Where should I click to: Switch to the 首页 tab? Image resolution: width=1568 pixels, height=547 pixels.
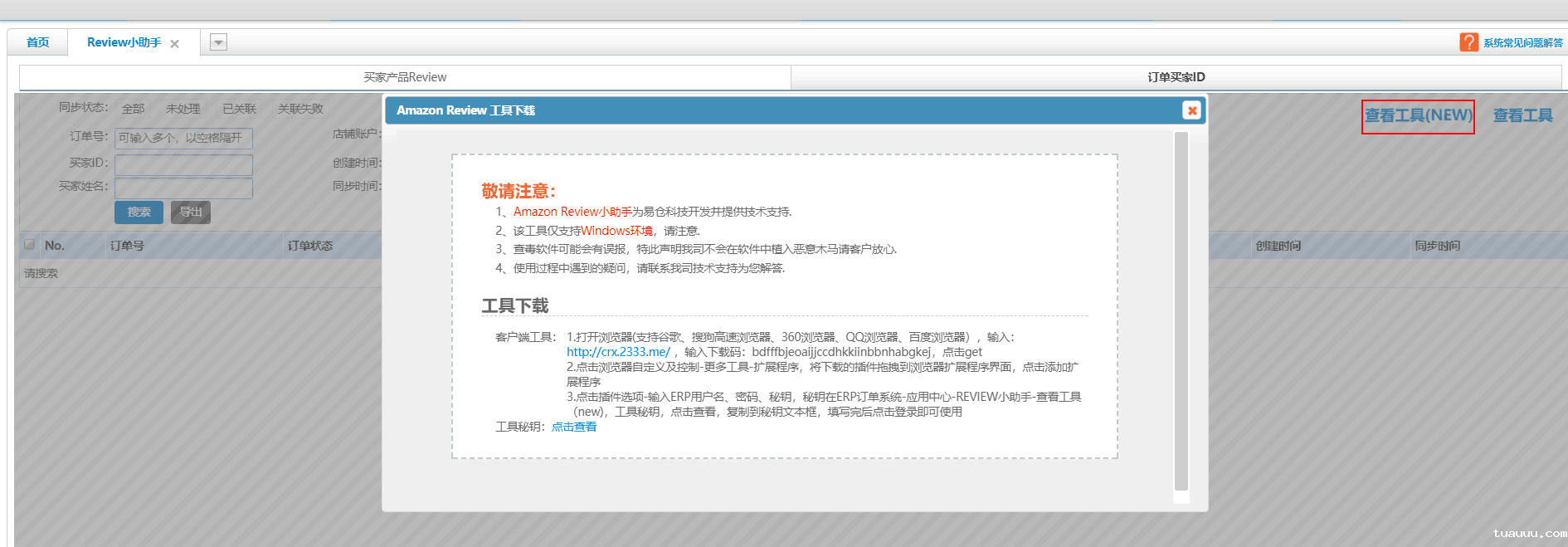(38, 42)
